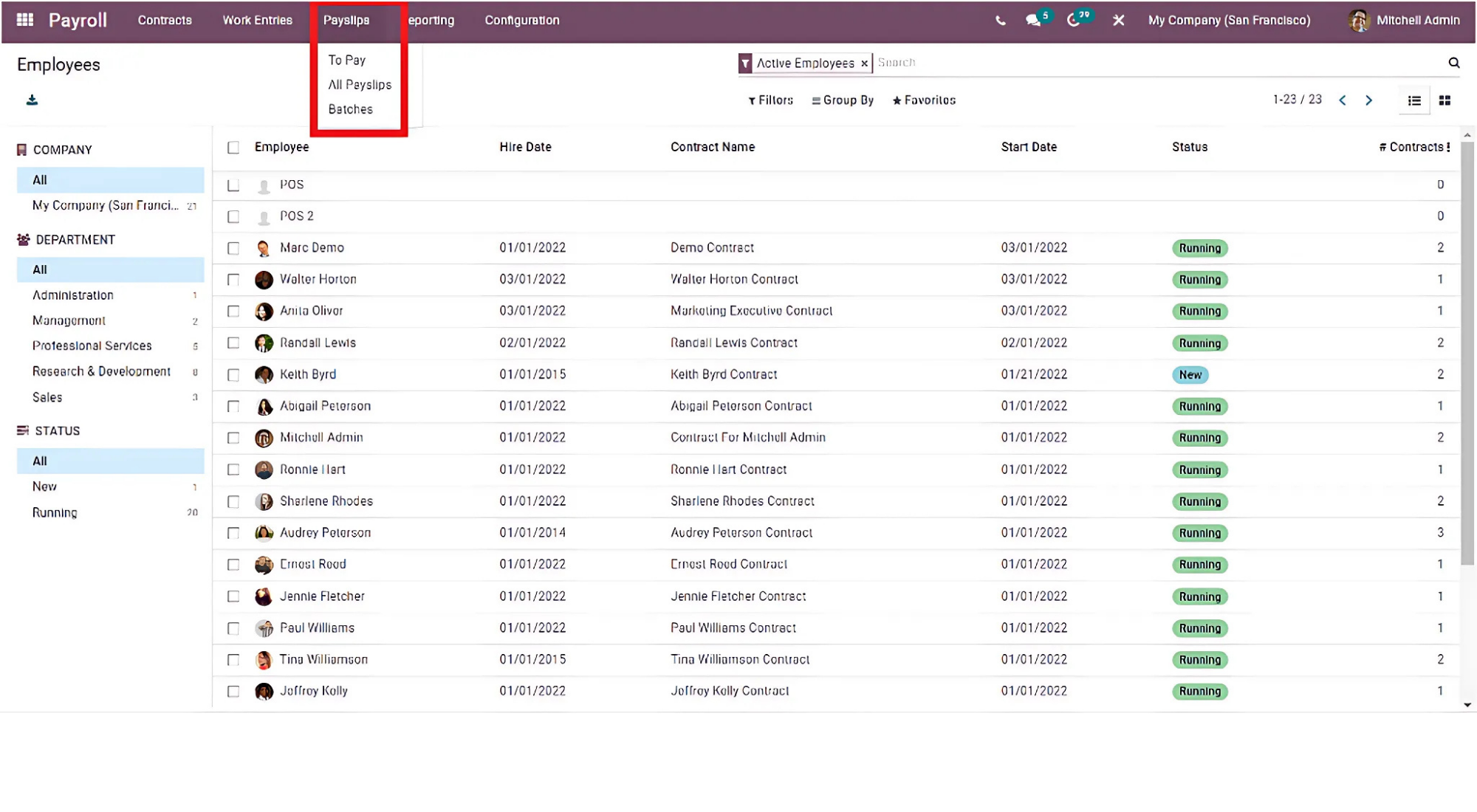Remove the Active Employees filter tag
The image size is (1477, 812).
(864, 63)
